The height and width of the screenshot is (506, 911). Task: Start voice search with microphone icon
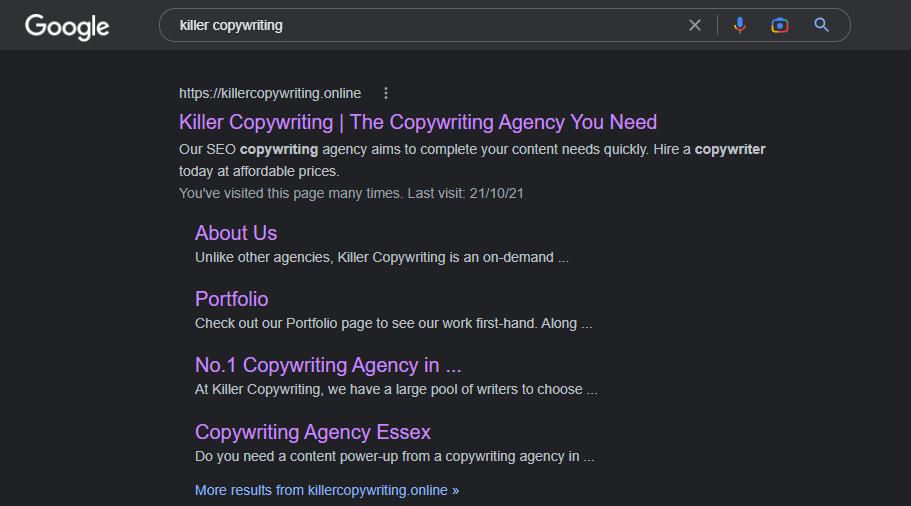[x=740, y=25]
